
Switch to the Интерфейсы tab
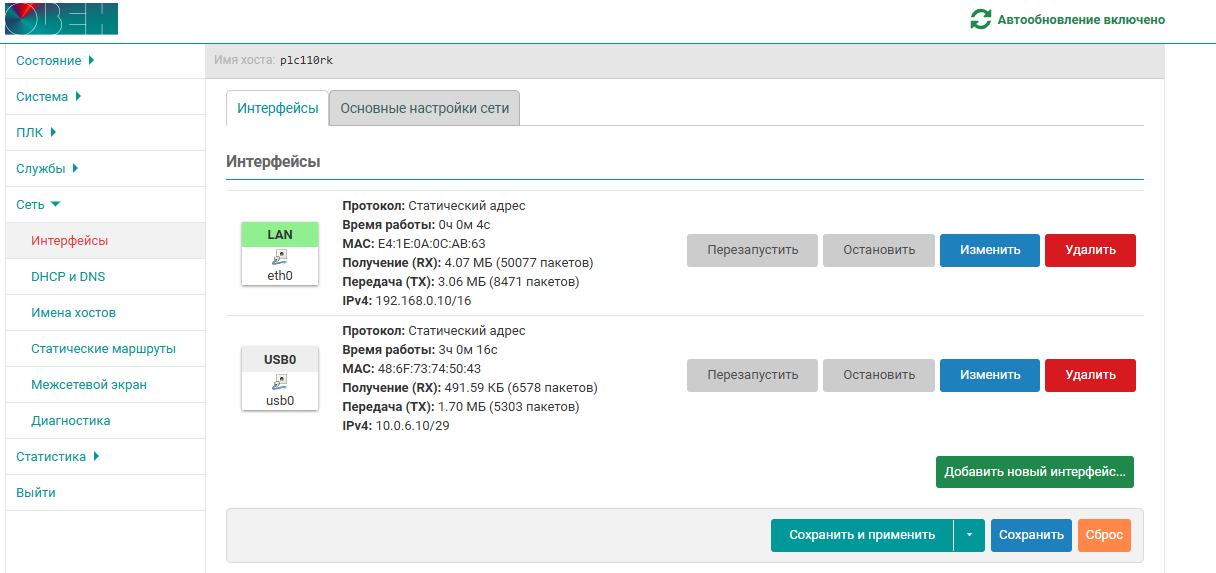(278, 108)
